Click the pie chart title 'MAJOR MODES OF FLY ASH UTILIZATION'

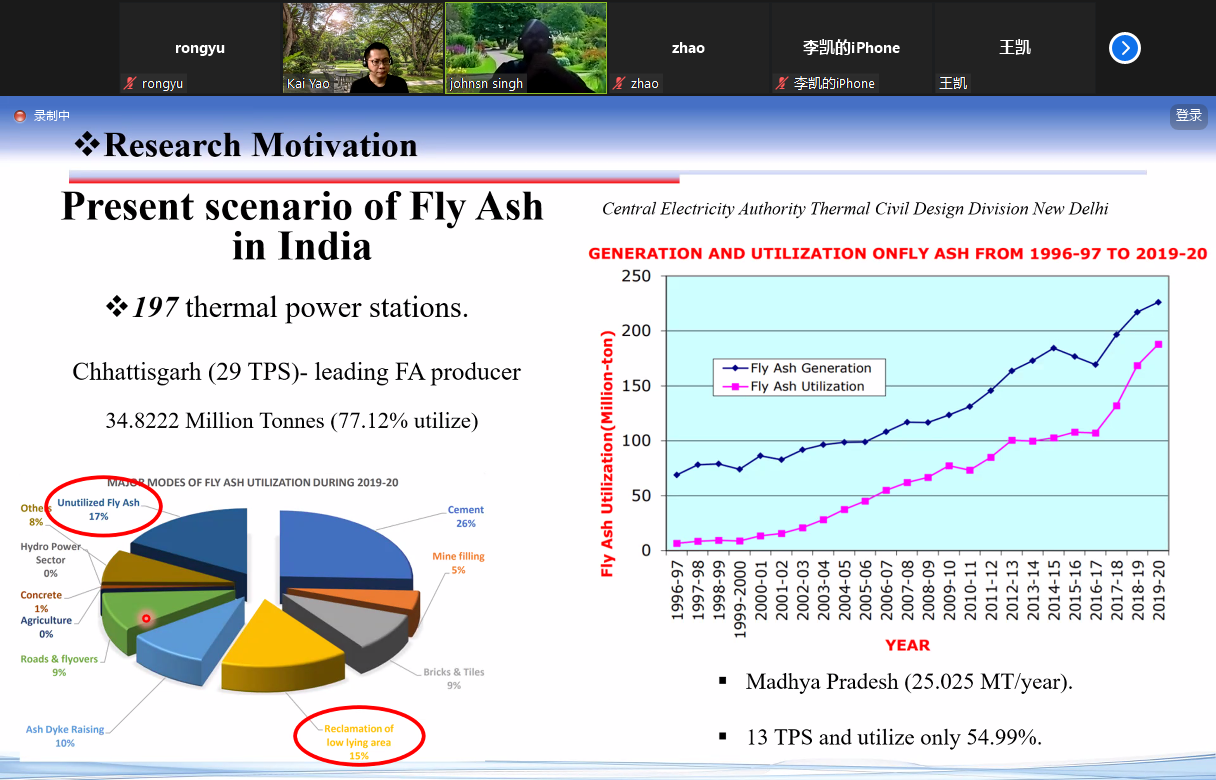[252, 483]
